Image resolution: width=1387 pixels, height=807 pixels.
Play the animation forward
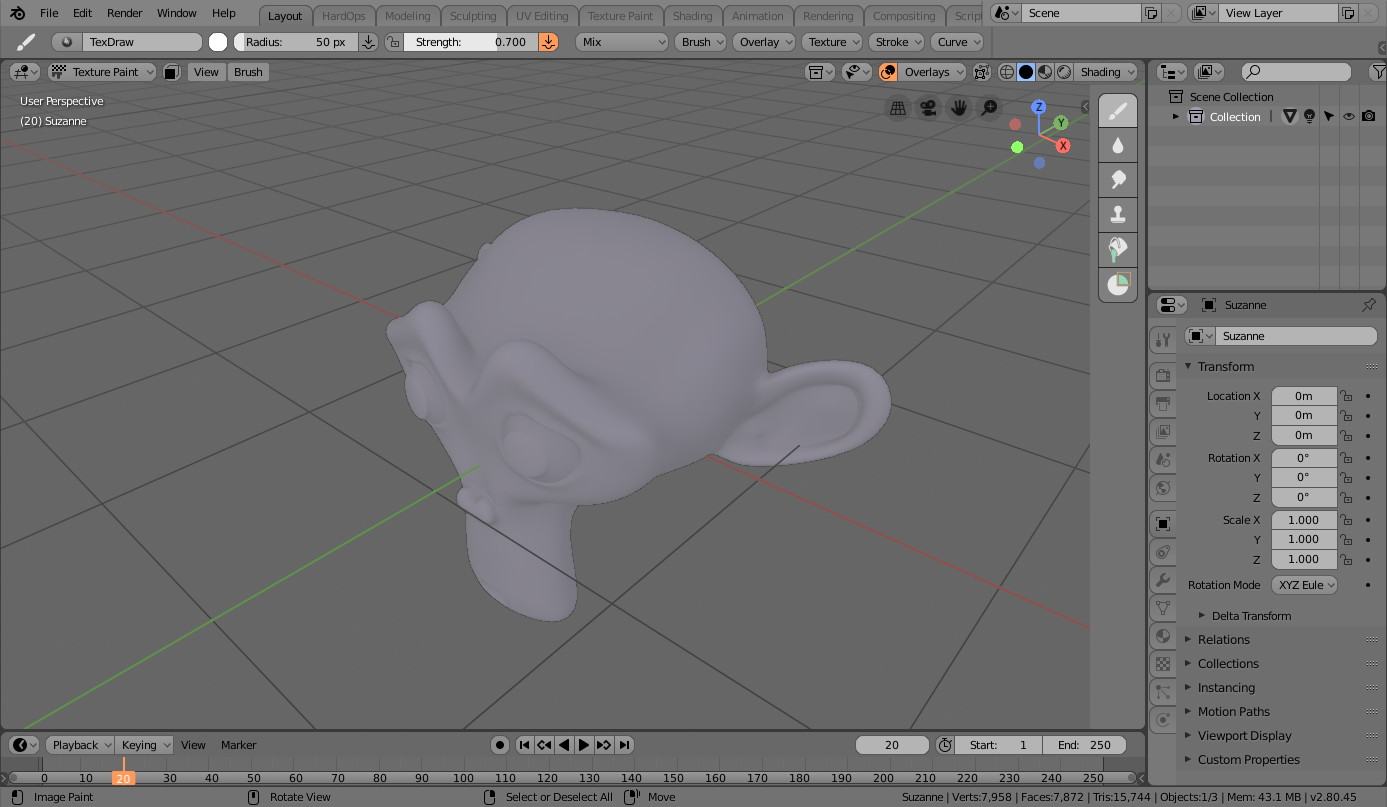[x=584, y=745]
